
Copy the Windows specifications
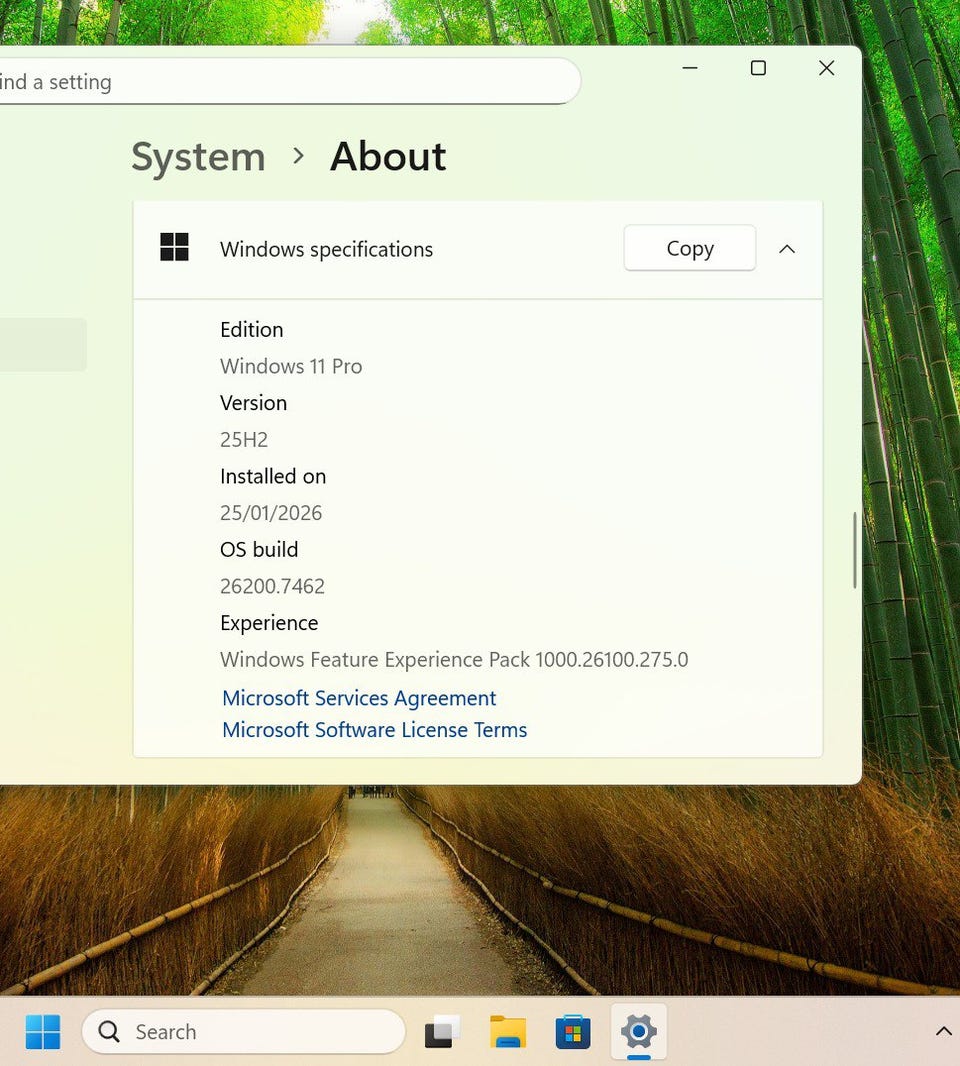pos(689,249)
